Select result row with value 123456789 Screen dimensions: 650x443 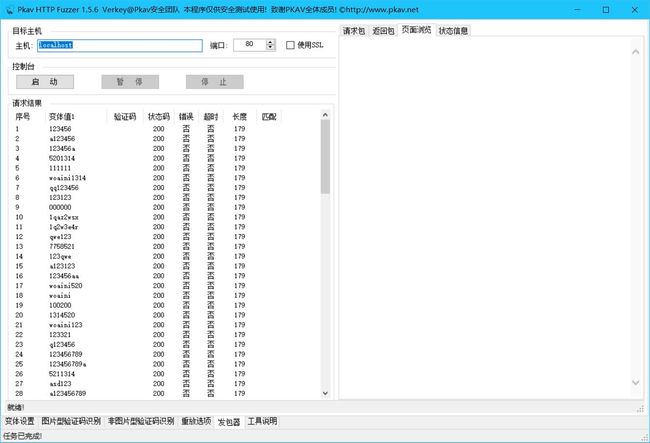(166, 354)
